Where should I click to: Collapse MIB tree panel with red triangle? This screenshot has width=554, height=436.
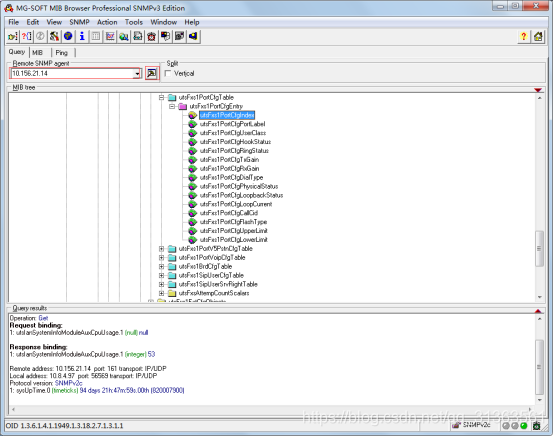tap(538, 90)
